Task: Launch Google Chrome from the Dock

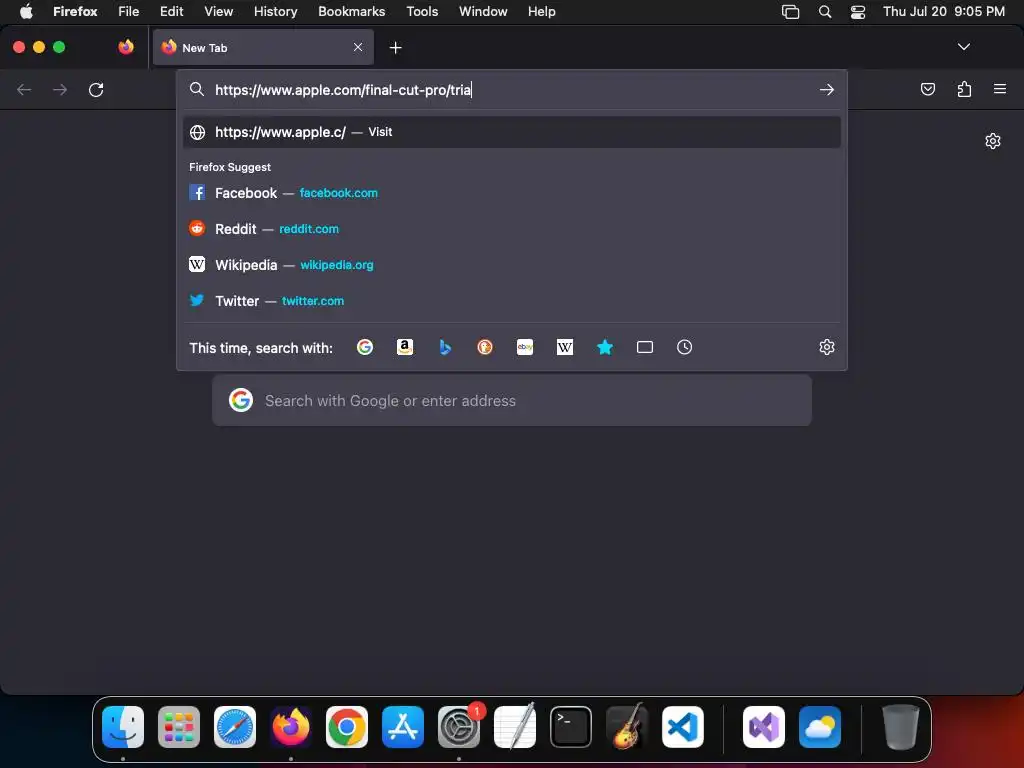Action: pos(347,727)
